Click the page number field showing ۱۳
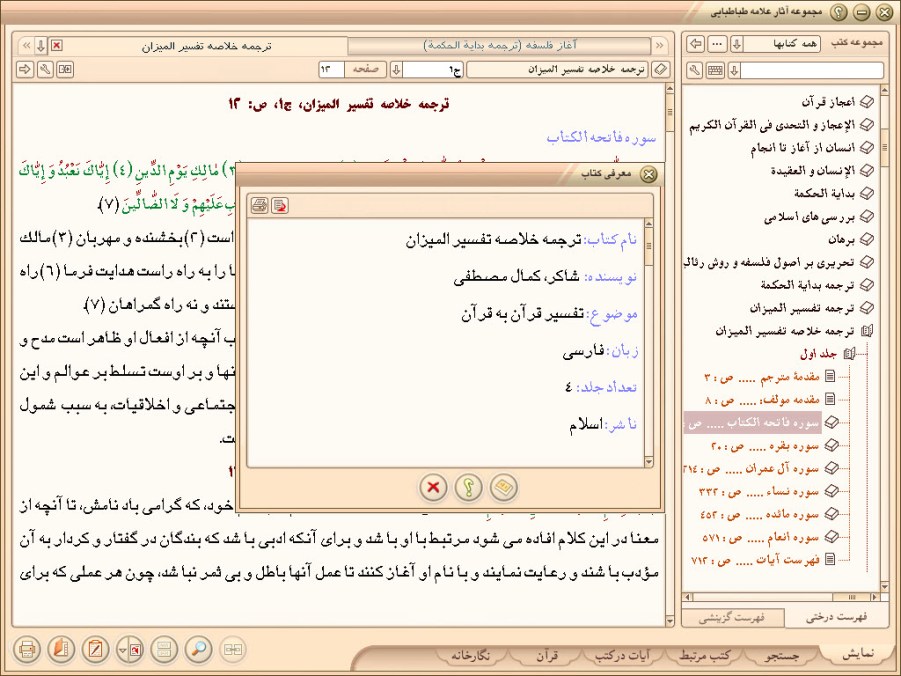The width and height of the screenshot is (901, 676). click(x=332, y=70)
